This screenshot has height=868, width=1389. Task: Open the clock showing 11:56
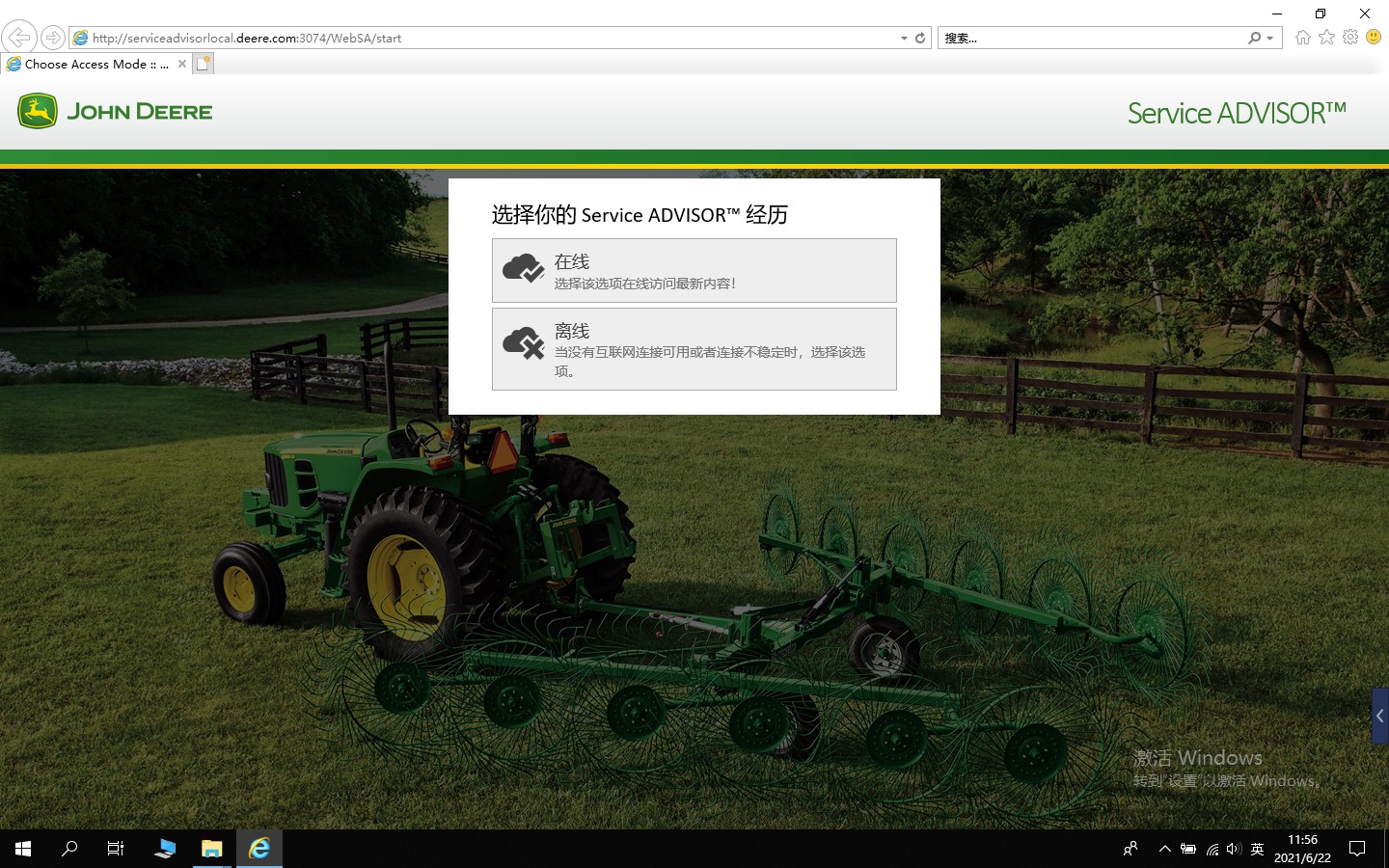(x=1302, y=849)
